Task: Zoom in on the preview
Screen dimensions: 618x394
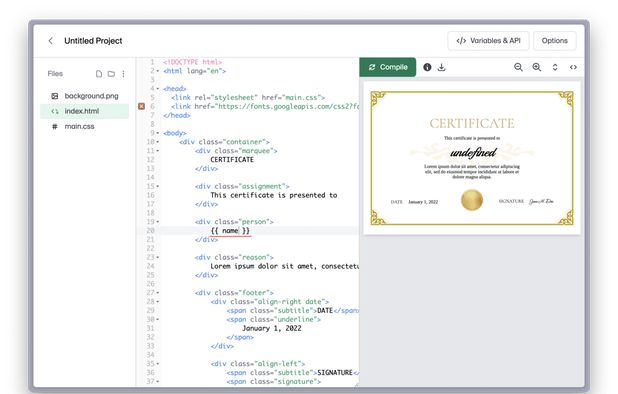Action: [536, 67]
